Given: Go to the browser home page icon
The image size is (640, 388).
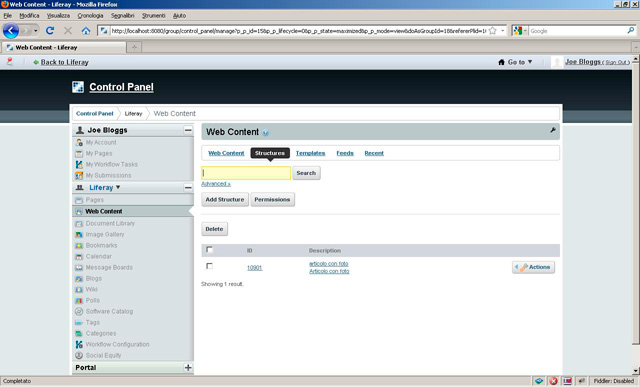Looking at the screenshot, I should click(x=86, y=31).
